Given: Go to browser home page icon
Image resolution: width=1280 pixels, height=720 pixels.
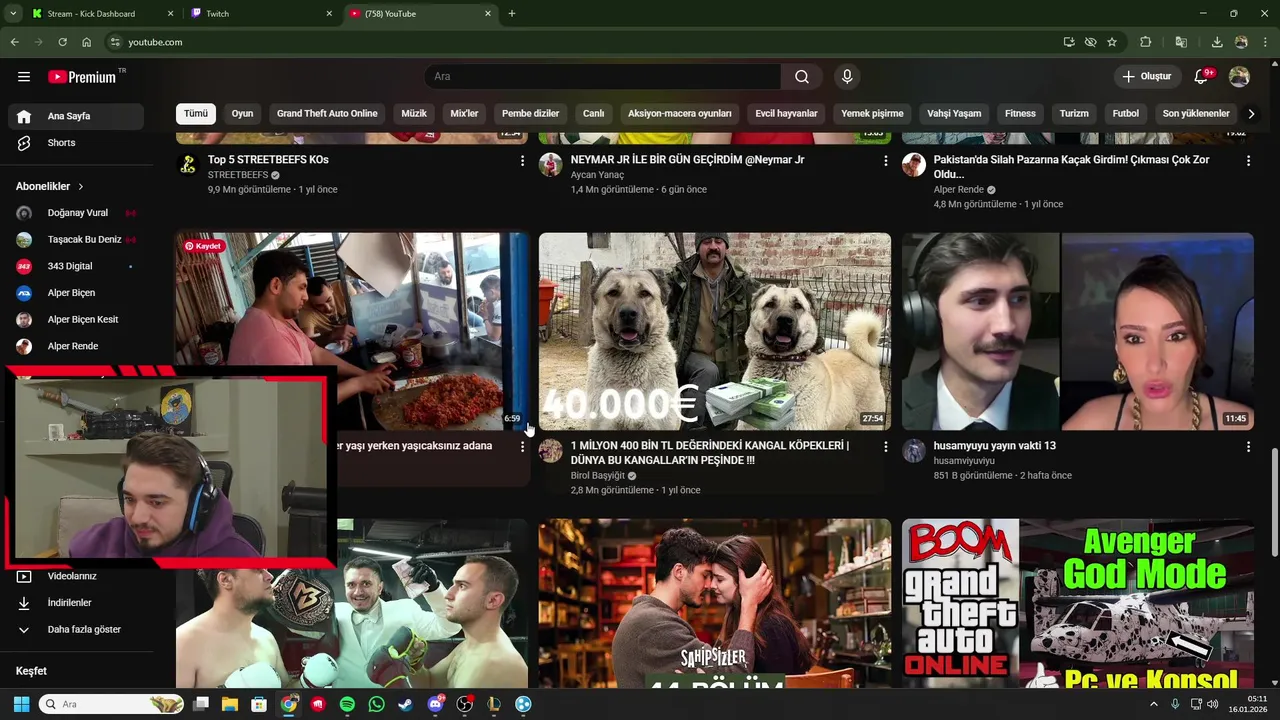Looking at the screenshot, I should [86, 42].
